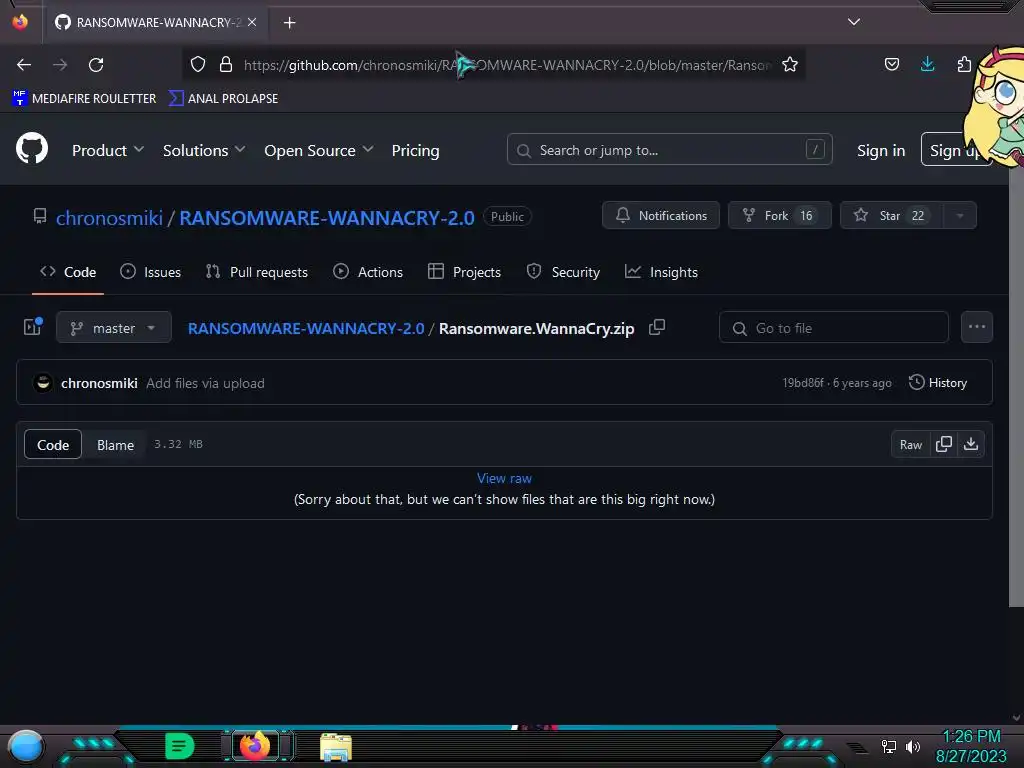The image size is (1024, 768).
Task: Expand the Product menu
Action: [108, 150]
